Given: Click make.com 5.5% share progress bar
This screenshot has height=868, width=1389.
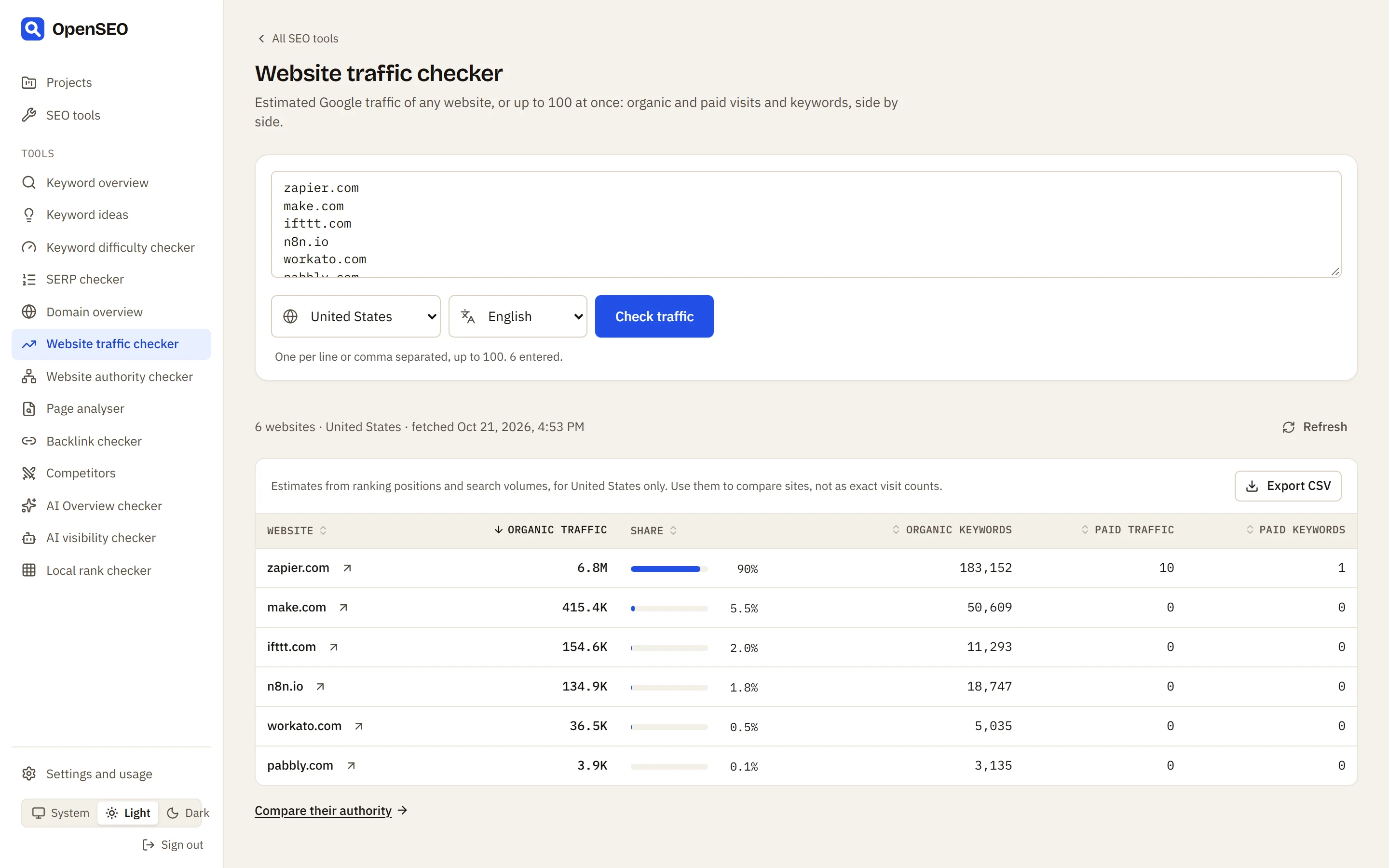Looking at the screenshot, I should coord(669,609).
